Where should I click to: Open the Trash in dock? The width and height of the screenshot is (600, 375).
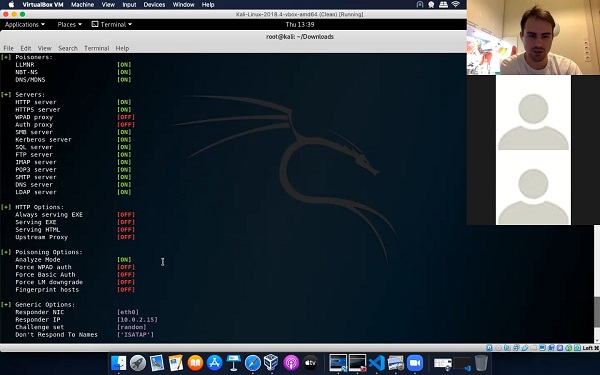pos(481,363)
